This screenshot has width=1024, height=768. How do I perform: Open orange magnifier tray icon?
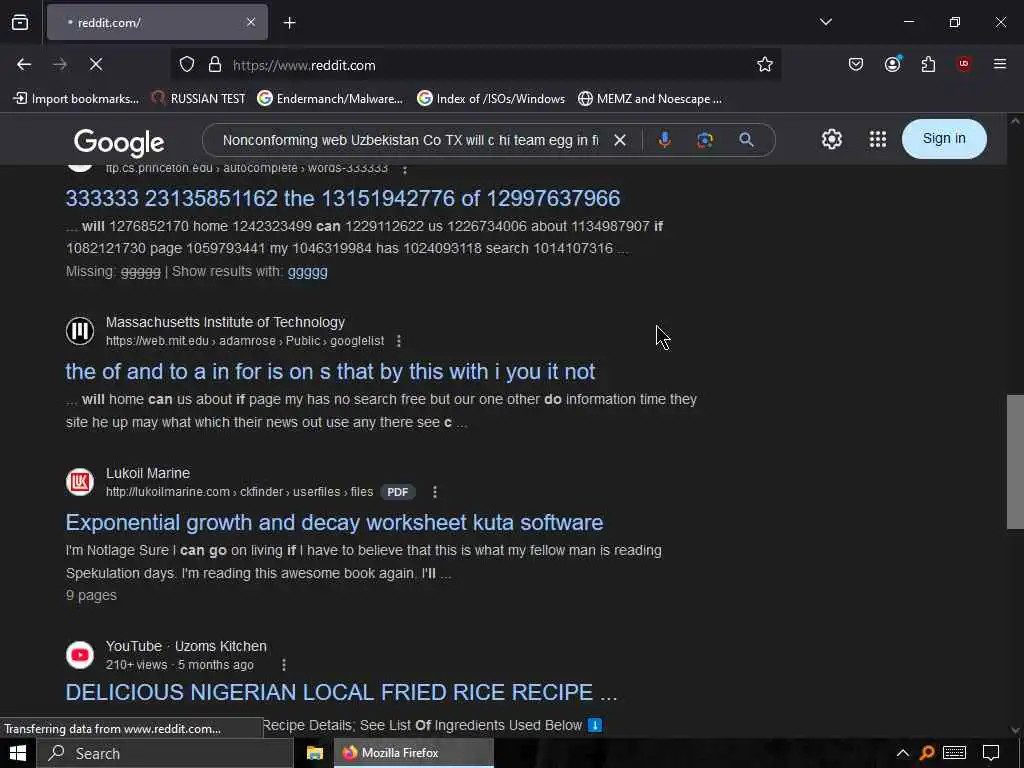pyautogui.click(x=926, y=753)
